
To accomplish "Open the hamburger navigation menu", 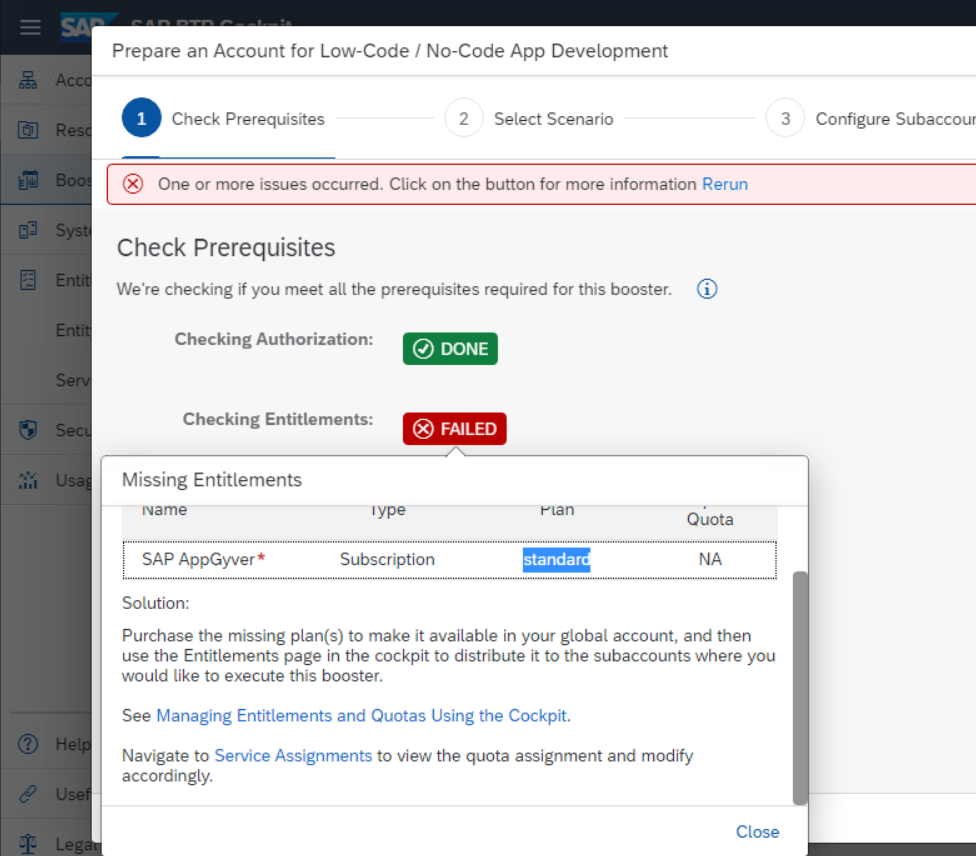I will pyautogui.click(x=30, y=27).
